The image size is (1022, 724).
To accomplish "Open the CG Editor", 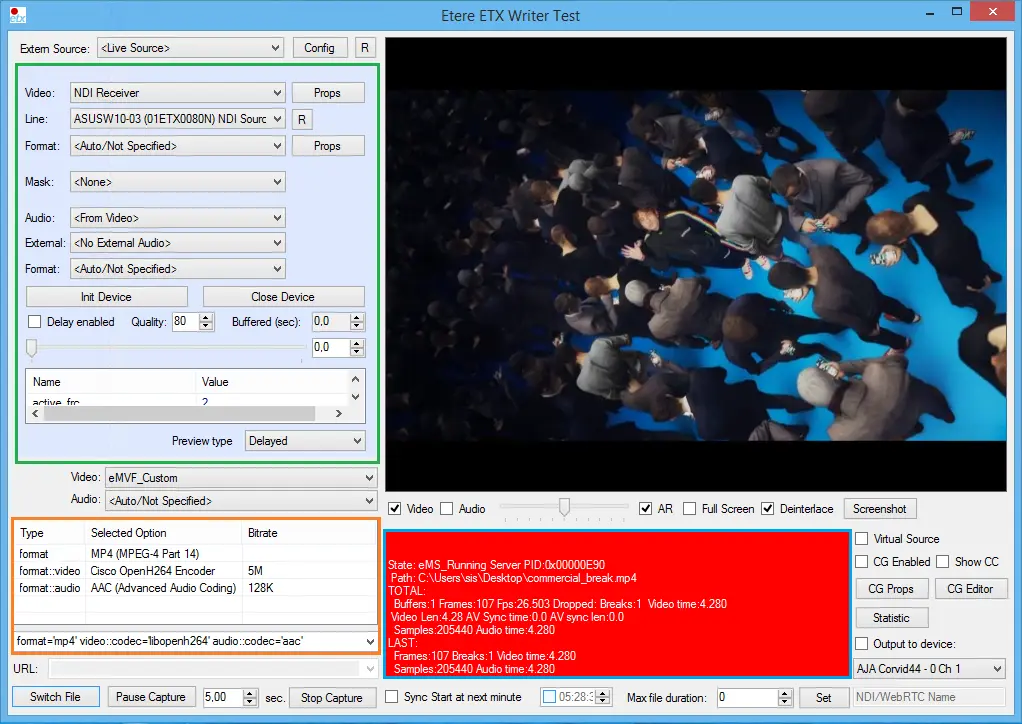I will [x=969, y=589].
